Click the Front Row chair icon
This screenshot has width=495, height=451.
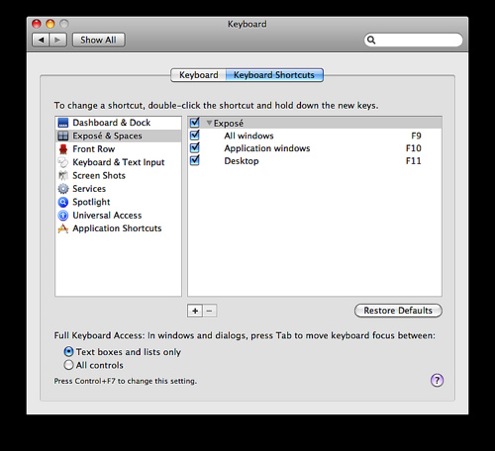pos(63,149)
